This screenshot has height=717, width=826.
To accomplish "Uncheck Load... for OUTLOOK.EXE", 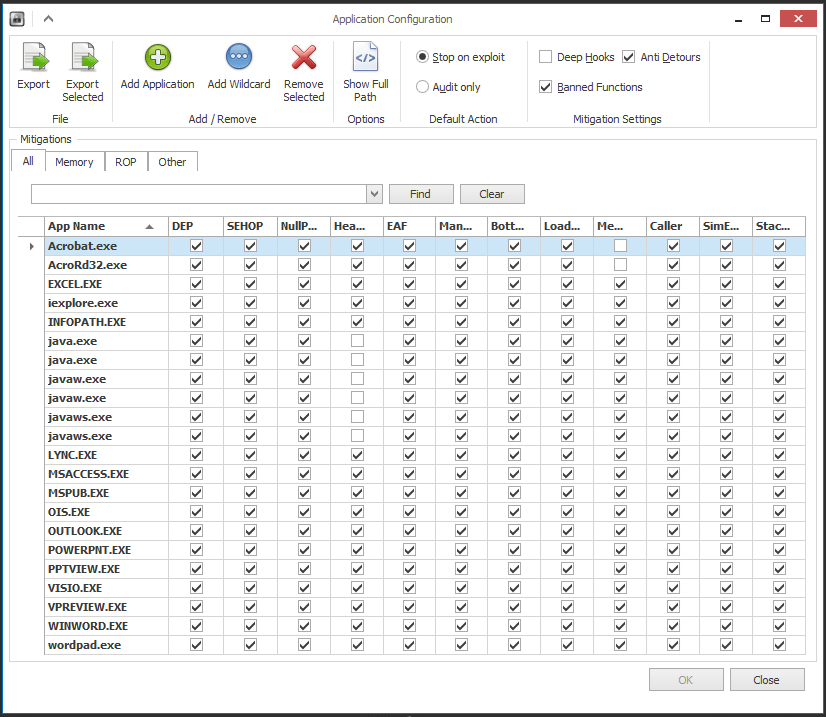I will click(567, 531).
